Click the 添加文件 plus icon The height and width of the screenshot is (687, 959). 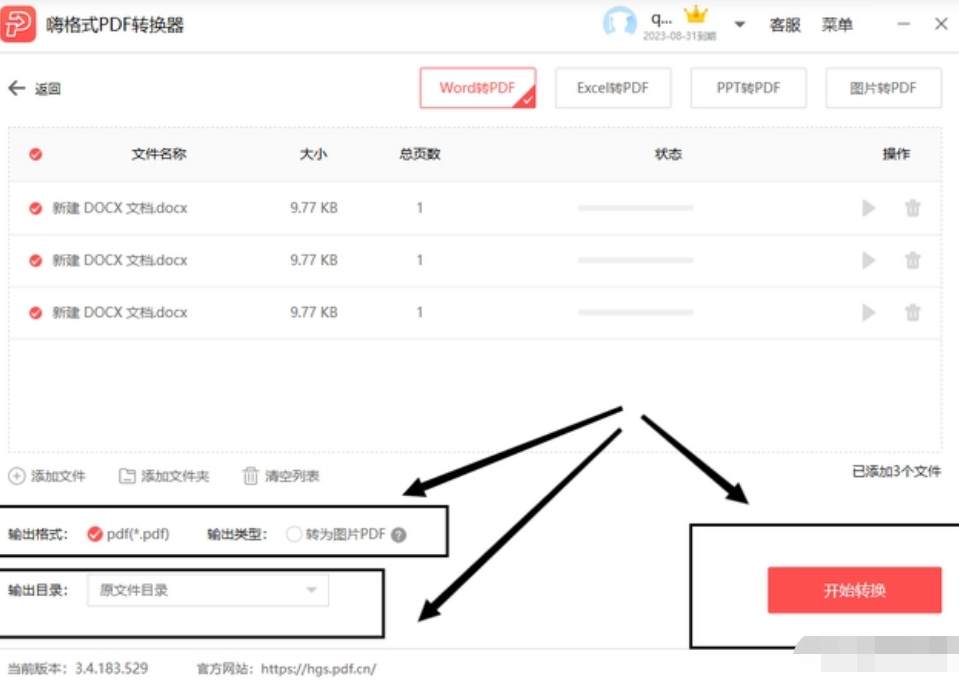pyautogui.click(x=17, y=476)
